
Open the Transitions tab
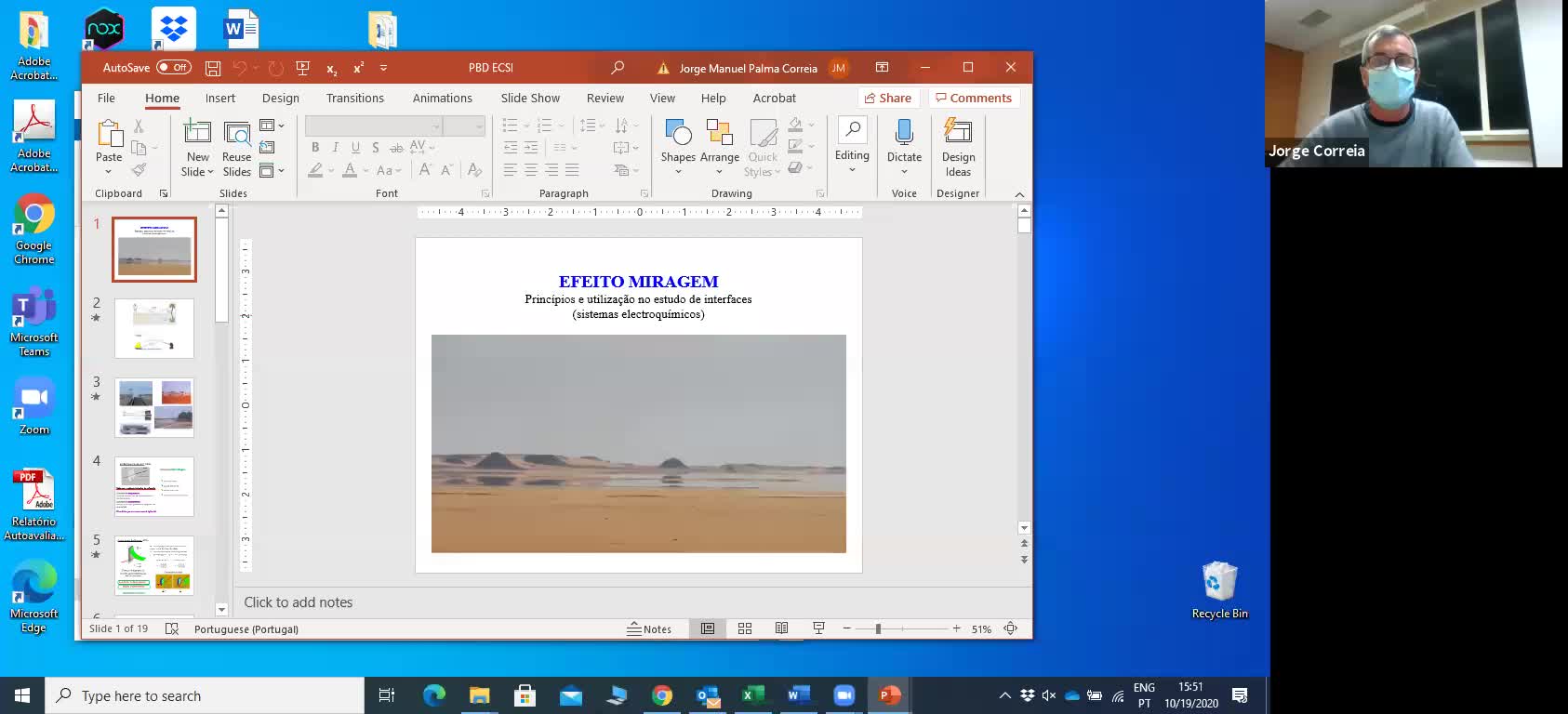click(x=354, y=98)
